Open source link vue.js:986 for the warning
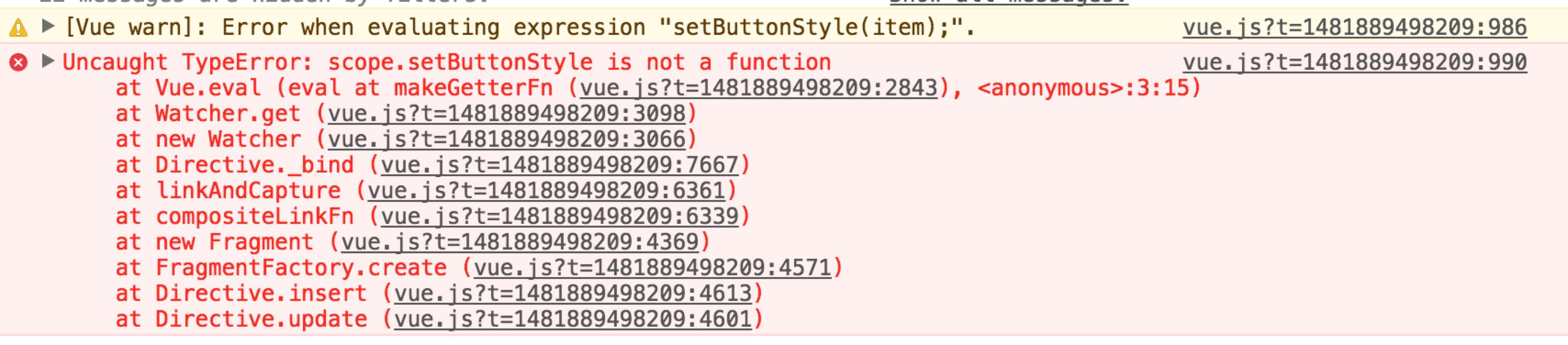Viewport: 1568px width, 345px height. pos(1355,28)
